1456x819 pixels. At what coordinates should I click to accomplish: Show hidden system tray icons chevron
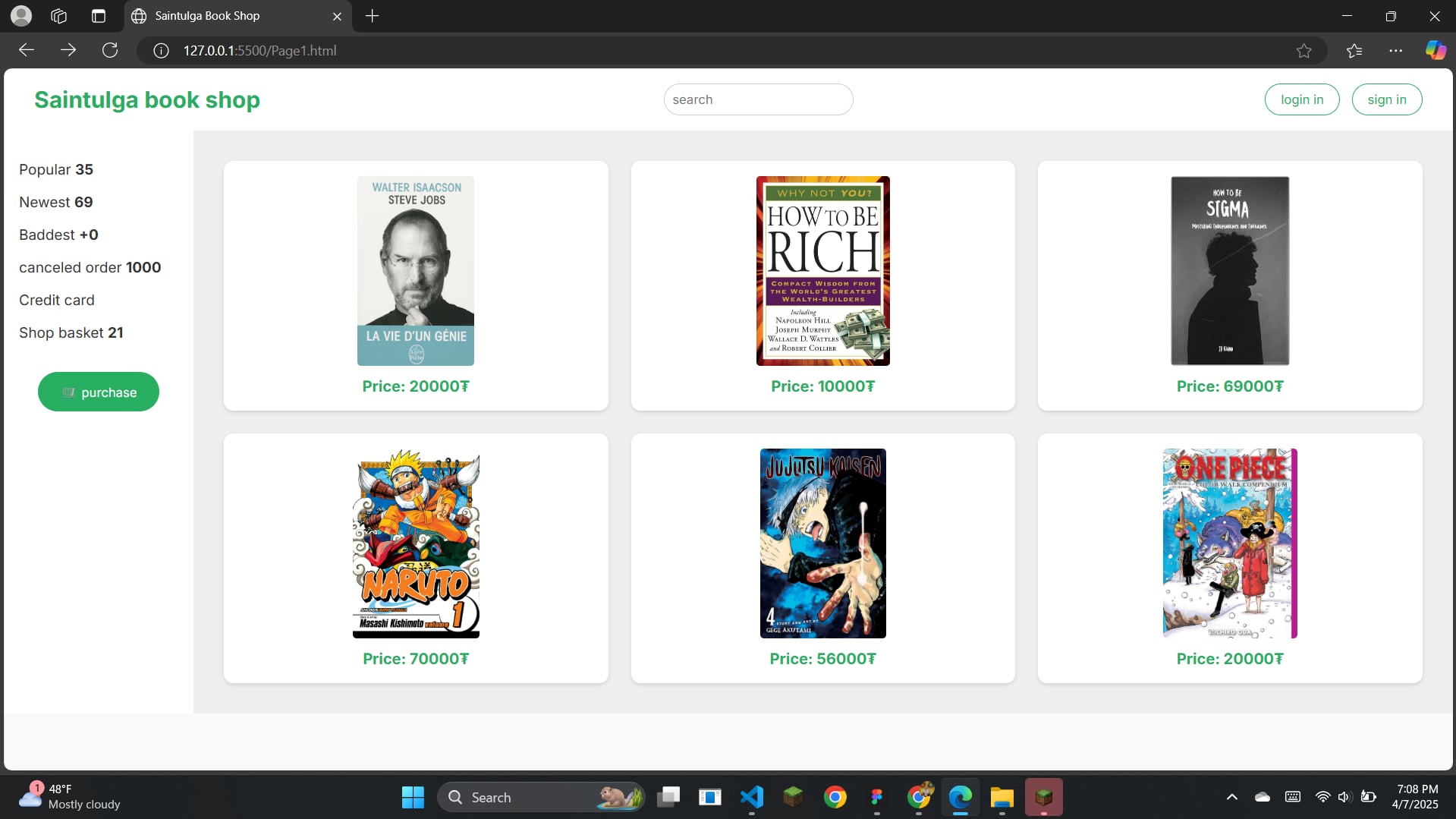(x=1232, y=797)
